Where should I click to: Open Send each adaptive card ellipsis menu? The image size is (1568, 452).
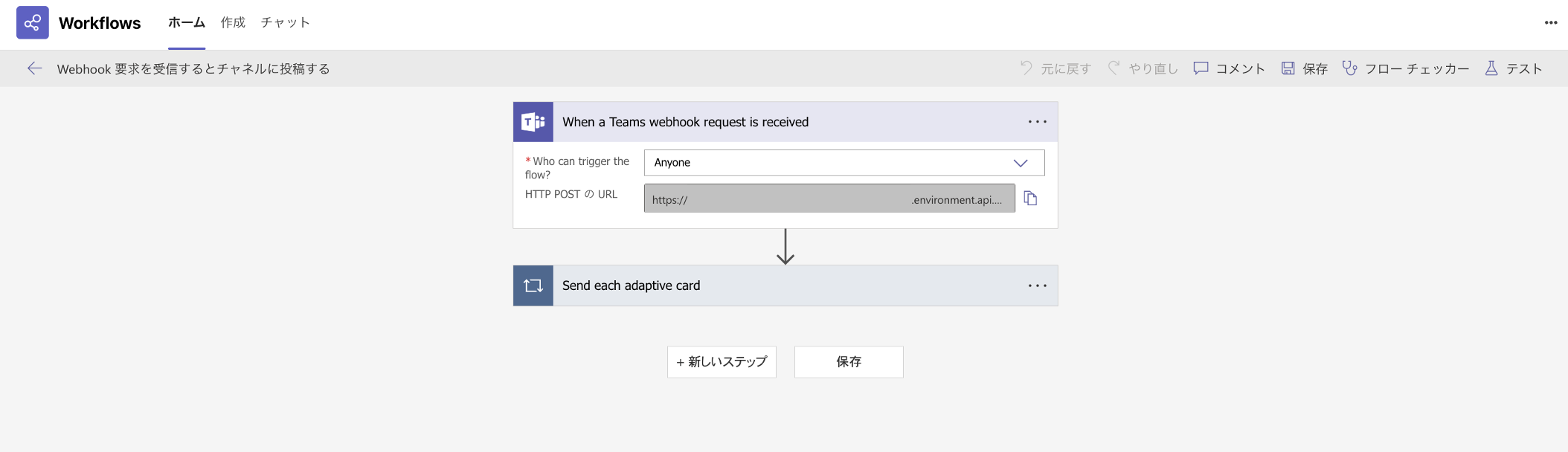pos(1038,285)
